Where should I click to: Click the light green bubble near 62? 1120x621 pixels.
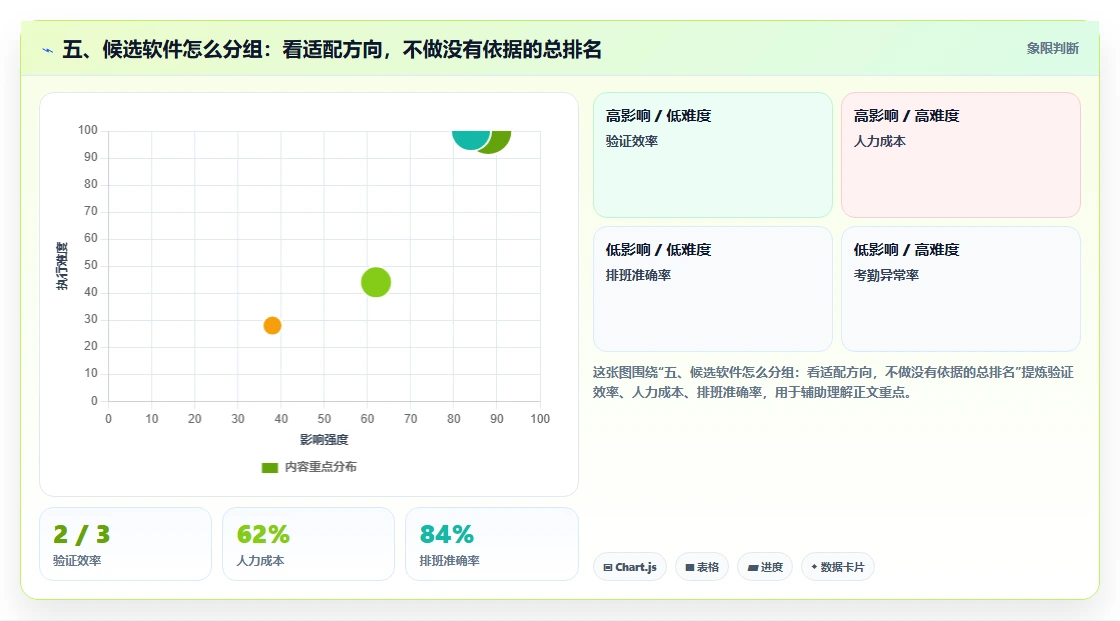[x=376, y=282]
